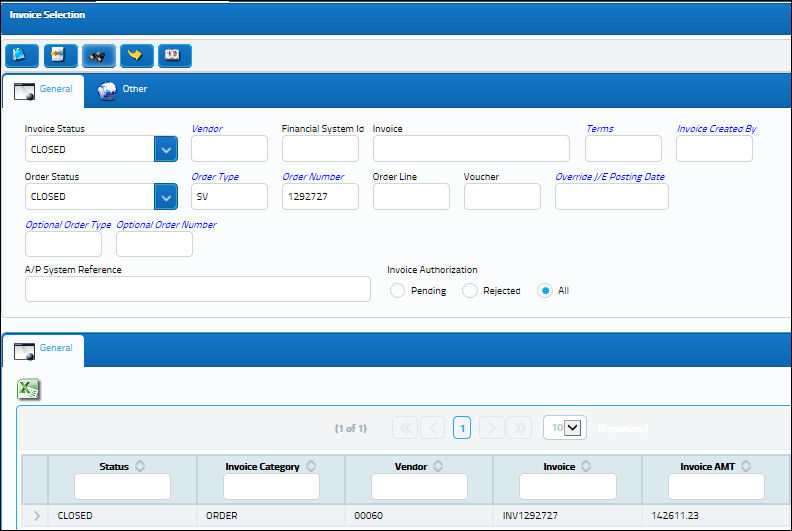Image resolution: width=792 pixels, height=531 pixels.
Task: Click vendor 00060 cell
Action: pos(368,515)
